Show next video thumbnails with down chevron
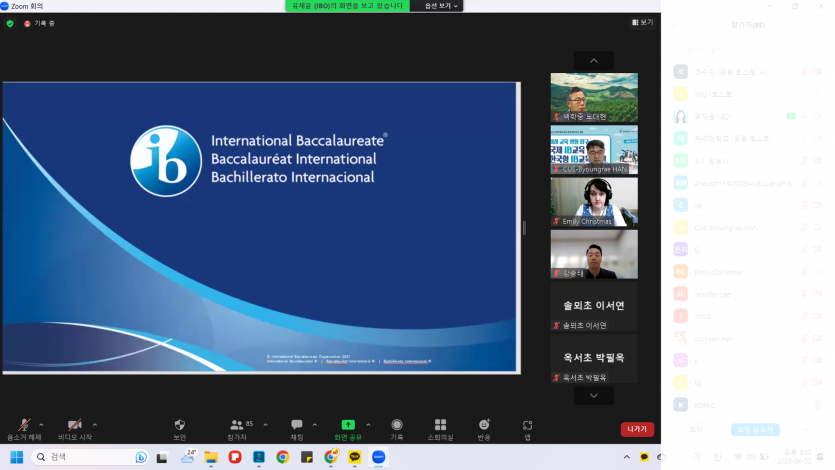The image size is (835, 470). 594,395
